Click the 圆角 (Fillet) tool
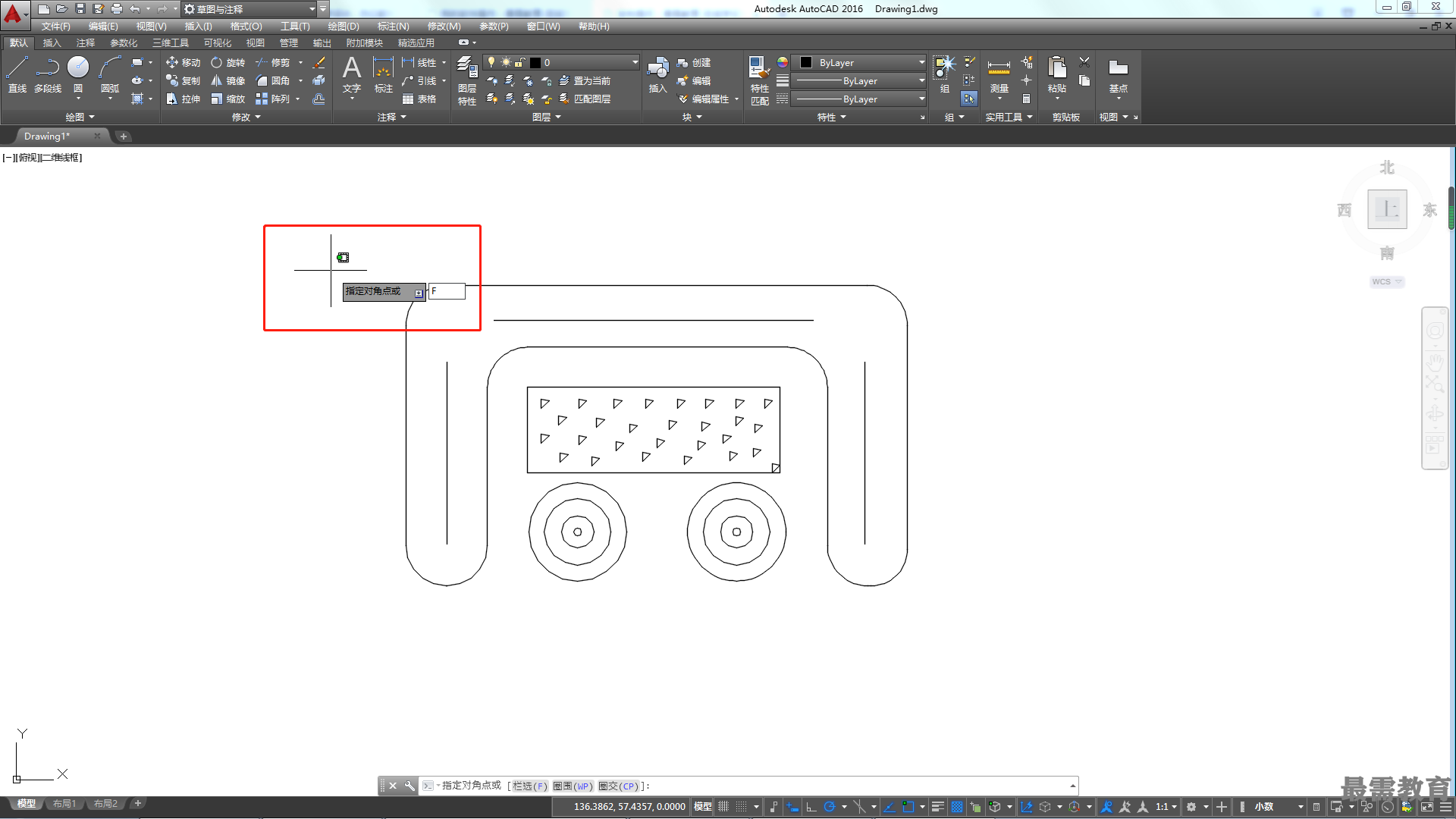 pyautogui.click(x=272, y=81)
